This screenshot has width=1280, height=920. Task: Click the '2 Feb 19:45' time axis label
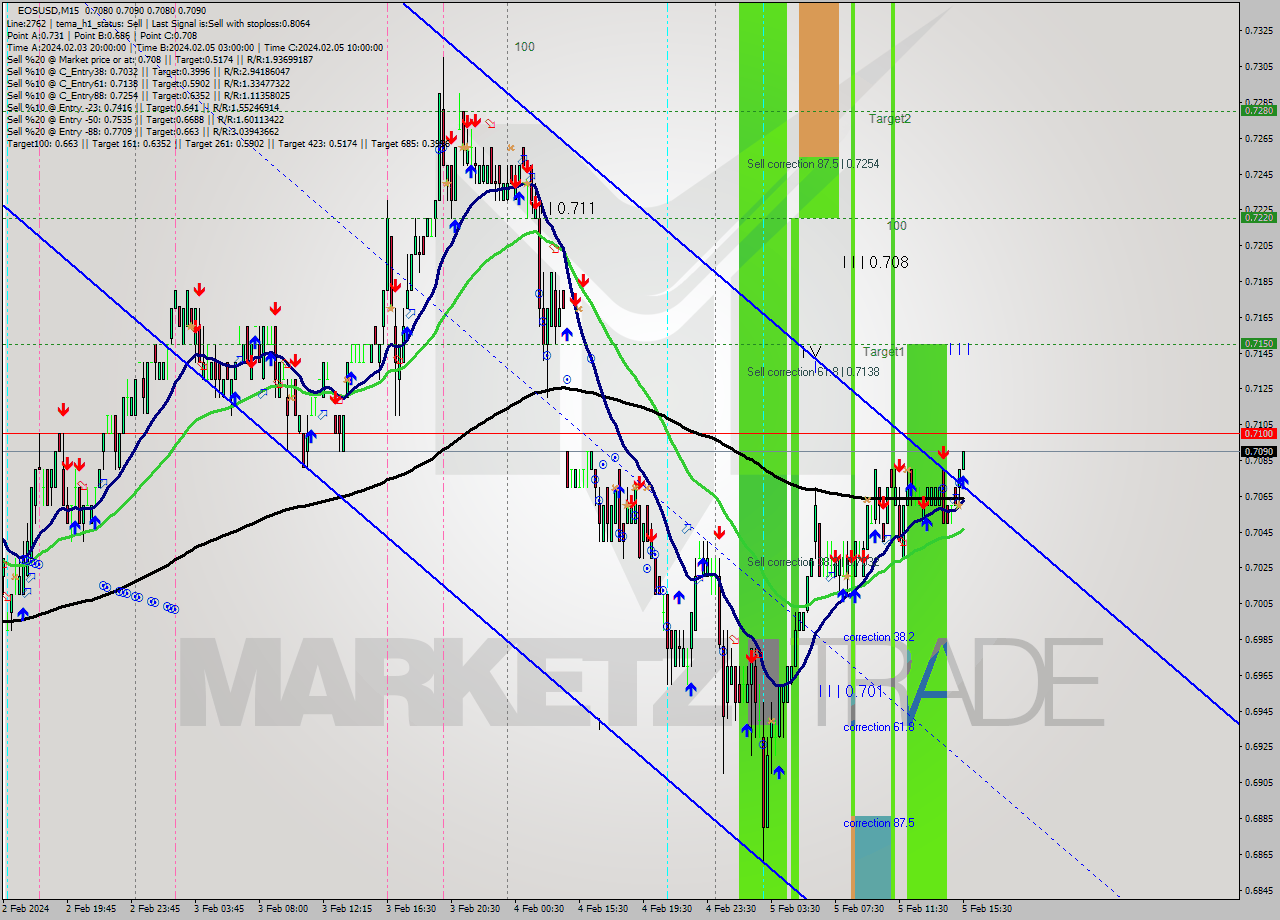tap(91, 909)
